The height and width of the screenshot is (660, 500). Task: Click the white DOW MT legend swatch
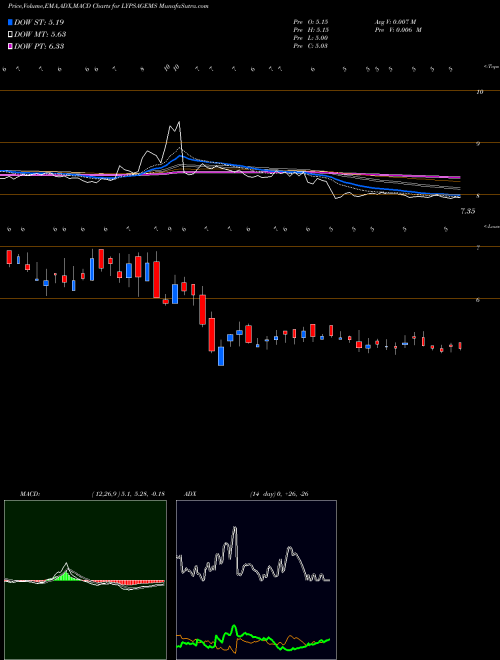(x=10, y=35)
